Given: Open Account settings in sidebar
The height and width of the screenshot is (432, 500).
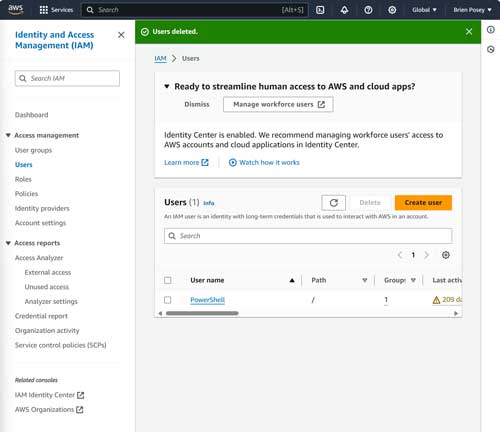Looking at the screenshot, I should coord(40,223).
